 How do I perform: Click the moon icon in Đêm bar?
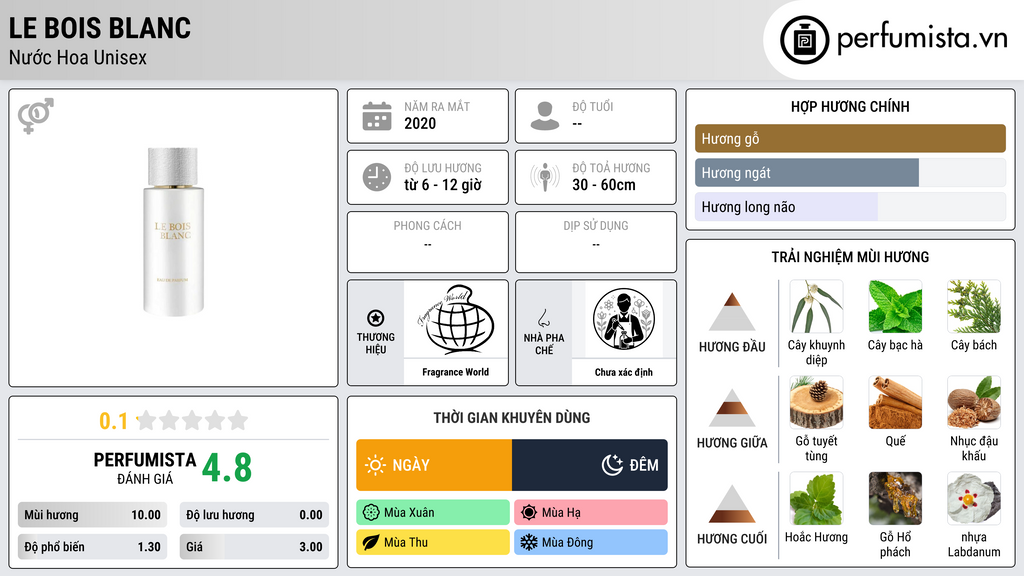click(x=612, y=465)
